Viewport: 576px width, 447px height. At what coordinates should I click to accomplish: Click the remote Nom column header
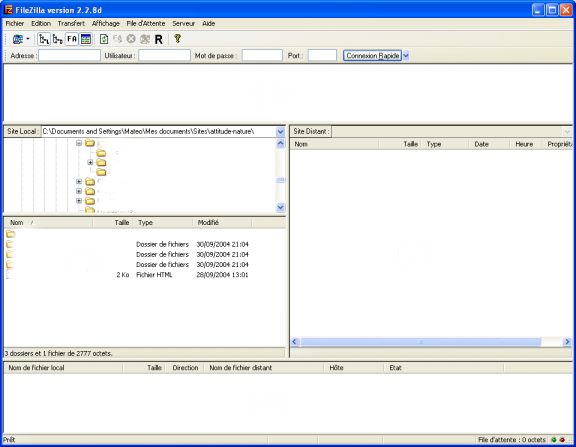click(335, 144)
